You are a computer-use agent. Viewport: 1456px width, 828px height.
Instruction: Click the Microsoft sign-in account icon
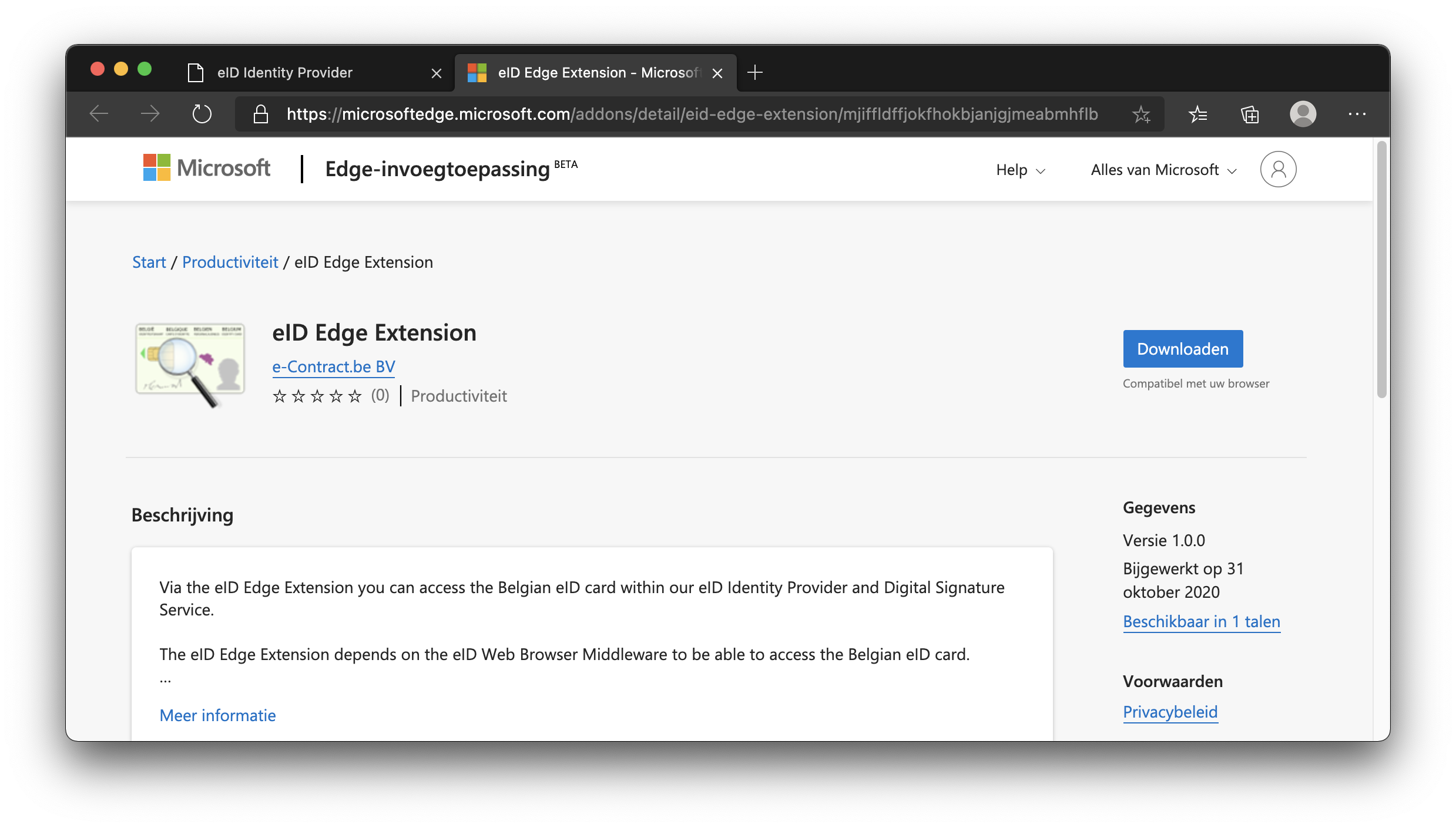[x=1278, y=169]
